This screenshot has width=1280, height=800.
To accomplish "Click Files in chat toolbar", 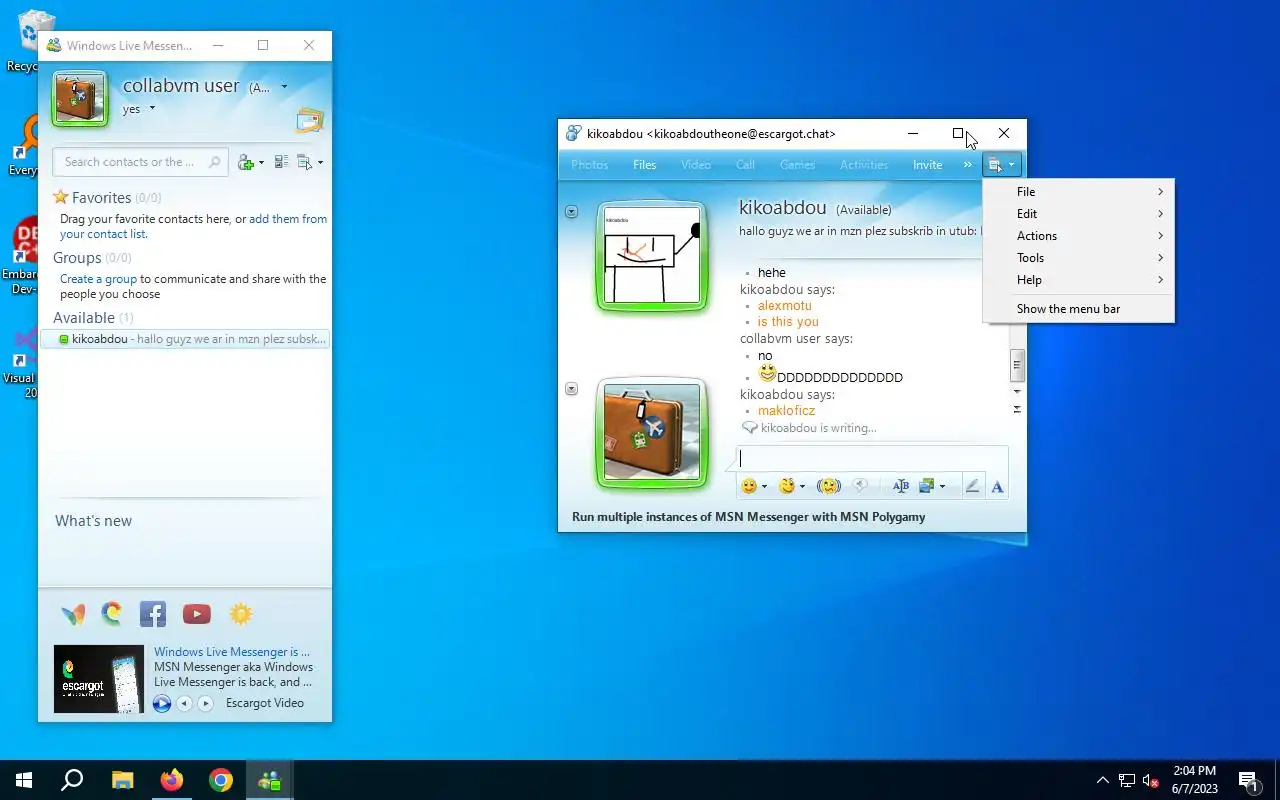I will [x=644, y=165].
